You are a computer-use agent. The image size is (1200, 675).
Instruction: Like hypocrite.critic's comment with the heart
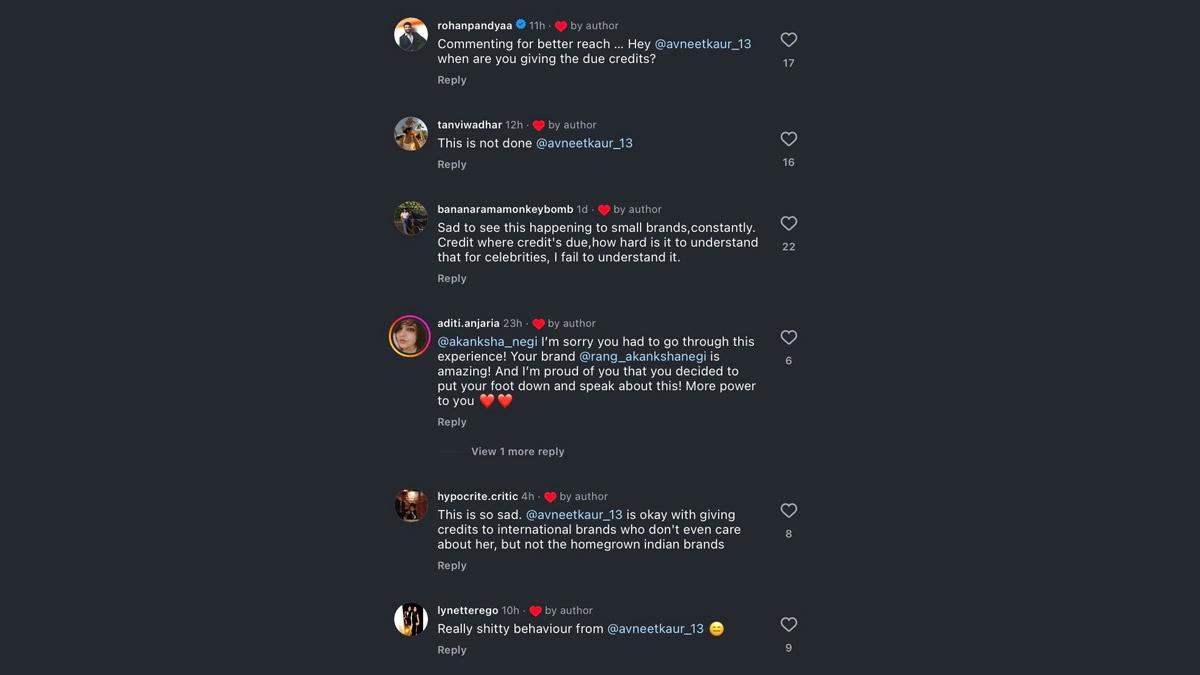[788, 511]
